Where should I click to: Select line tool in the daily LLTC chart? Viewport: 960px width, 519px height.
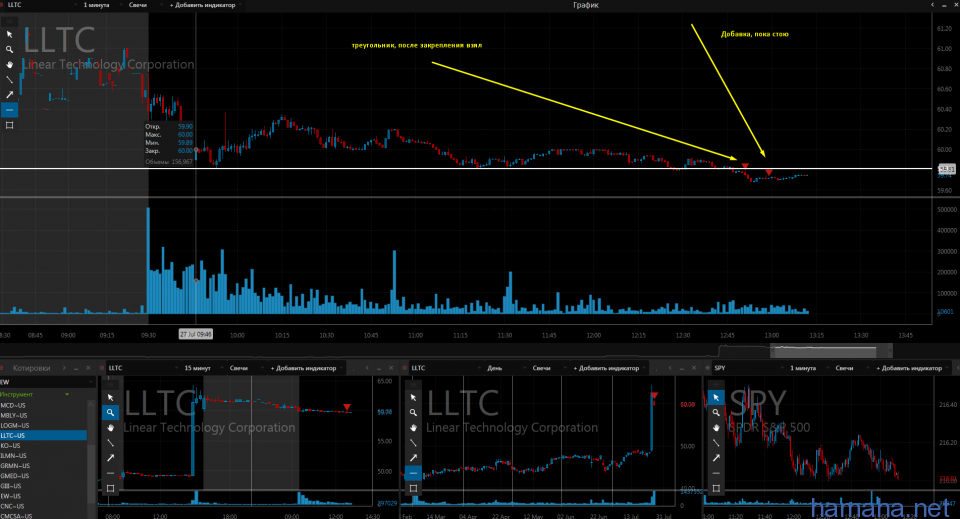click(413, 442)
